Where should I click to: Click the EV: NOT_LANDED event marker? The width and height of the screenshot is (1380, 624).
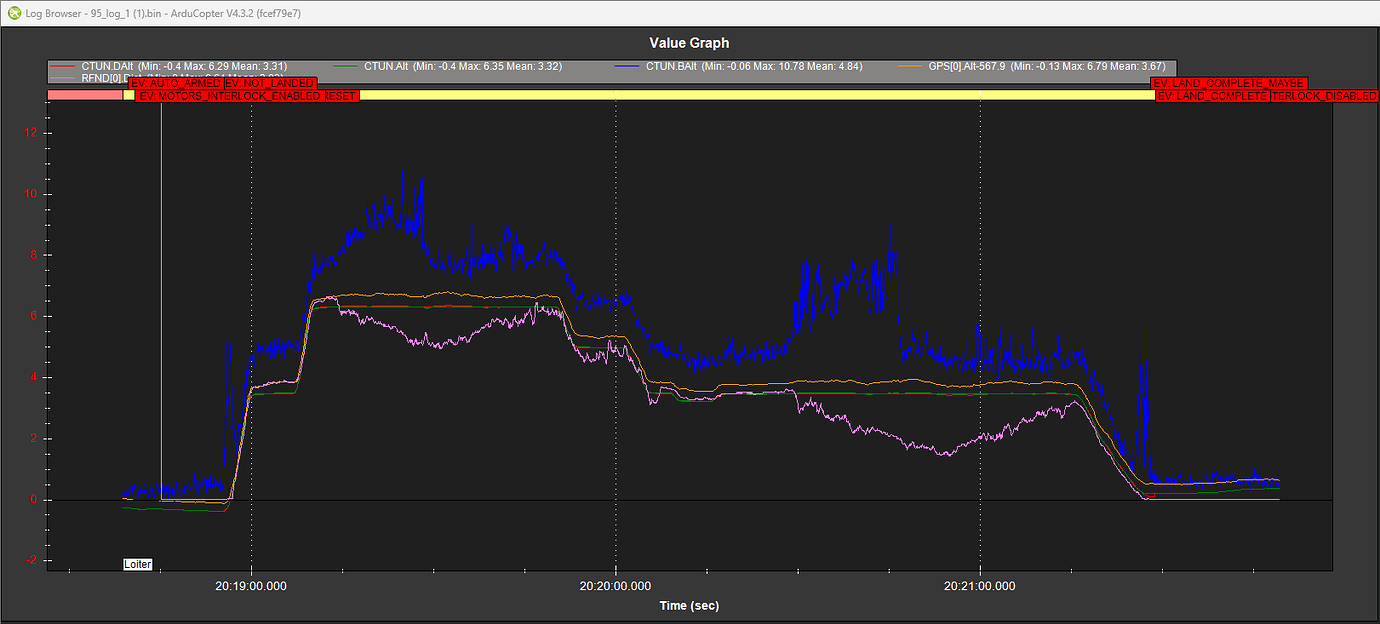pyautogui.click(x=271, y=84)
